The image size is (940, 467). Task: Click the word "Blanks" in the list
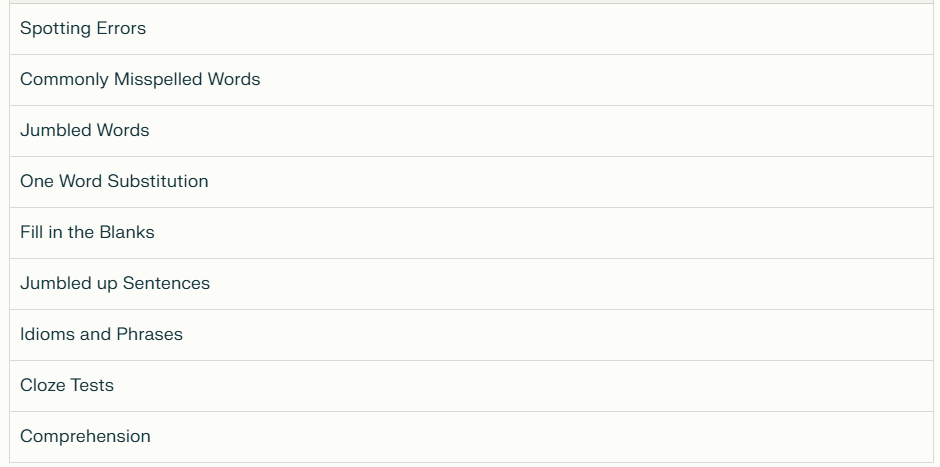[x=126, y=233]
